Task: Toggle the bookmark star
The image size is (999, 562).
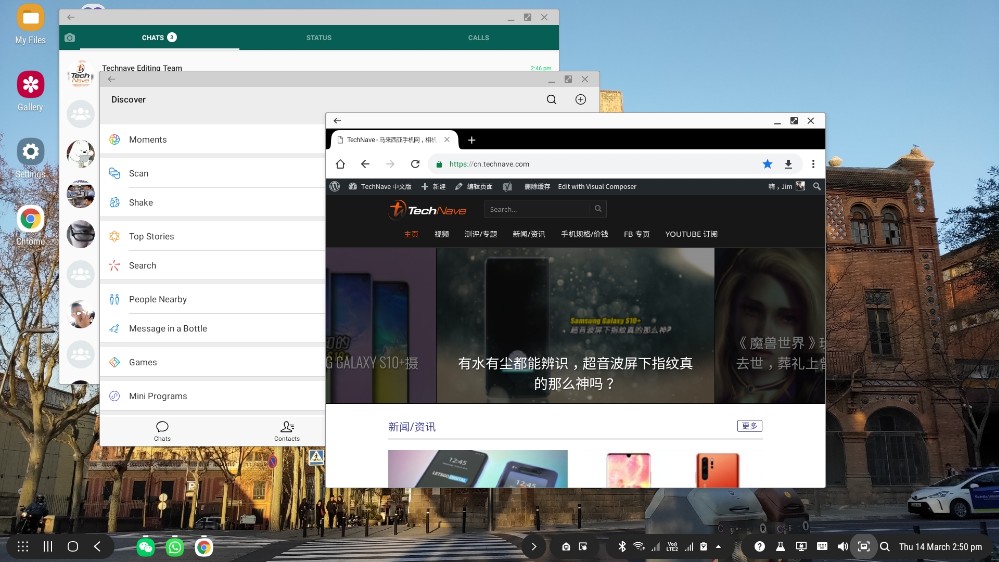Action: 767,164
